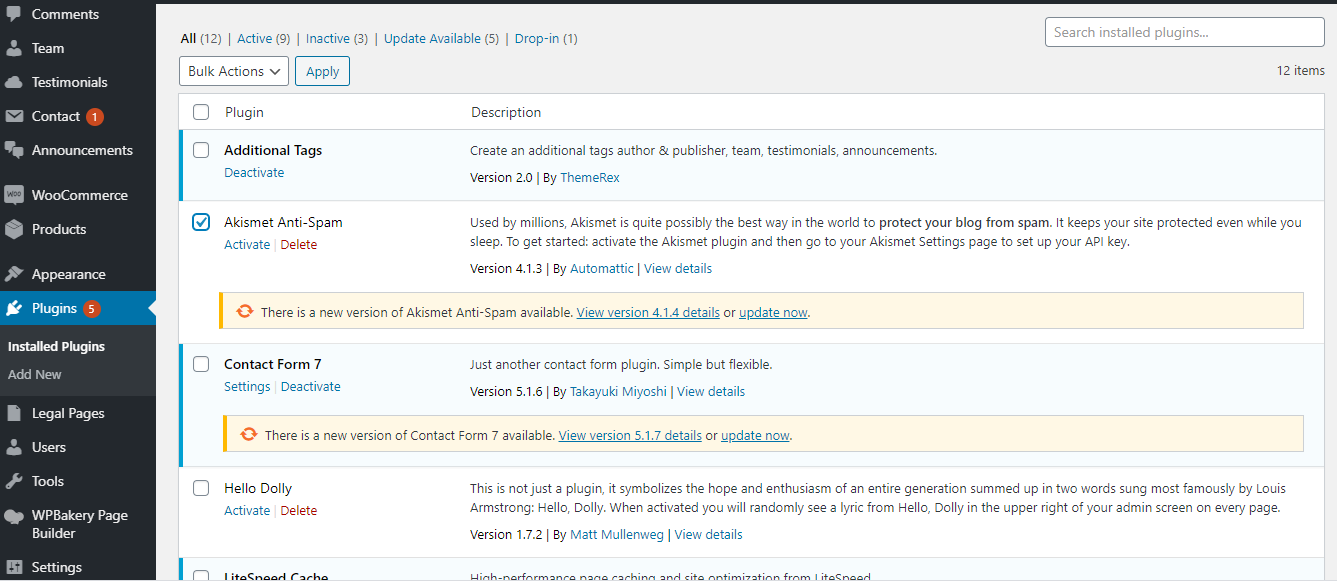Open Team in the admin menu
This screenshot has width=1337, height=582.
tap(48, 48)
